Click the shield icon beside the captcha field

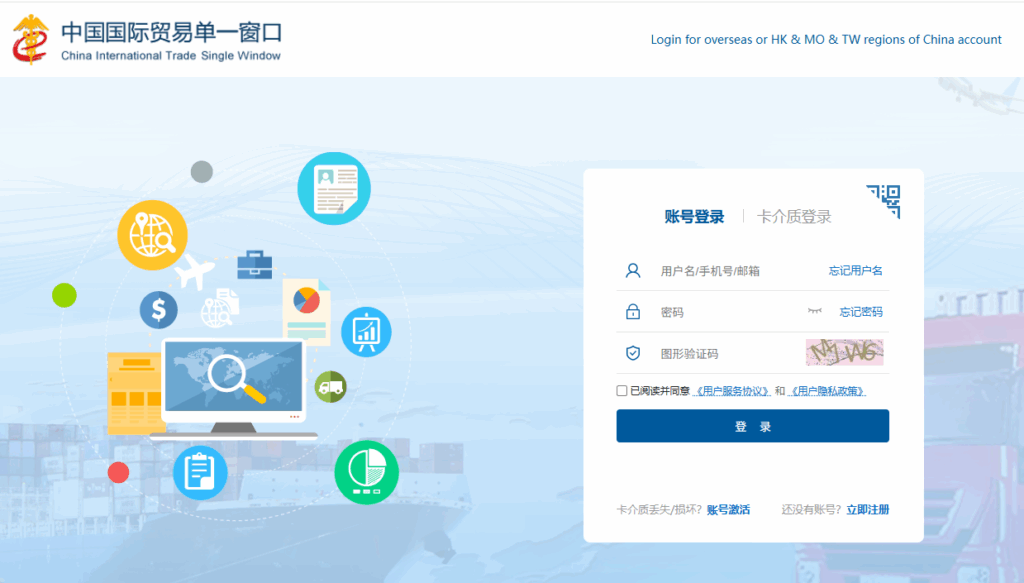point(632,352)
